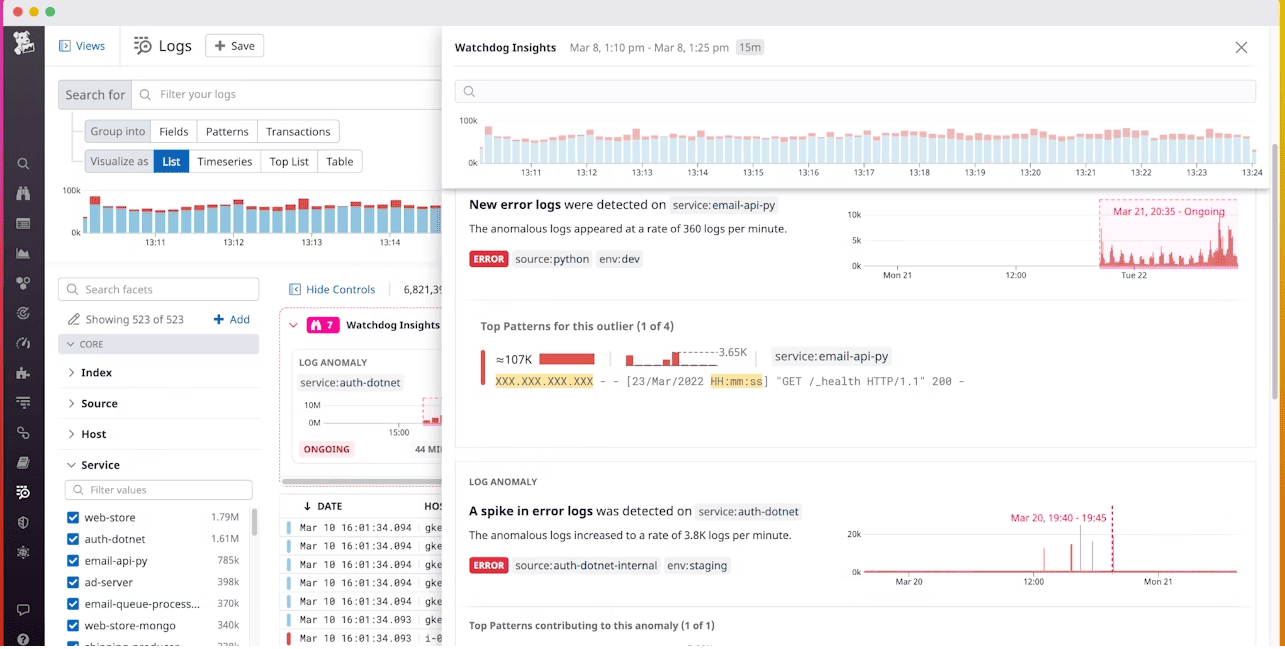This screenshot has height=649, width=1285.
Task: Focus the Search facets field
Action: (158, 289)
